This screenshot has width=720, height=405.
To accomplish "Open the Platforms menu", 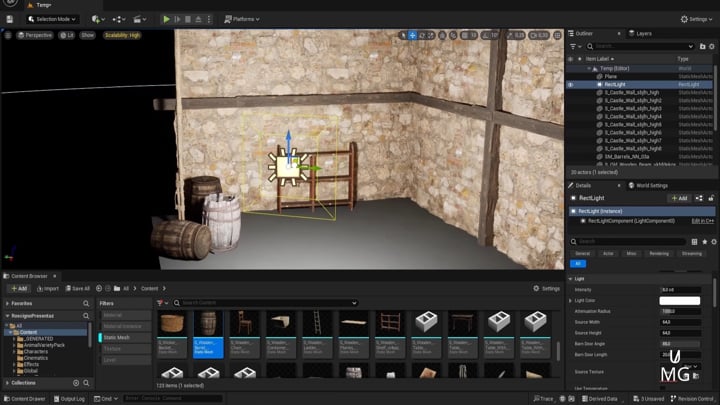I will pyautogui.click(x=242, y=19).
